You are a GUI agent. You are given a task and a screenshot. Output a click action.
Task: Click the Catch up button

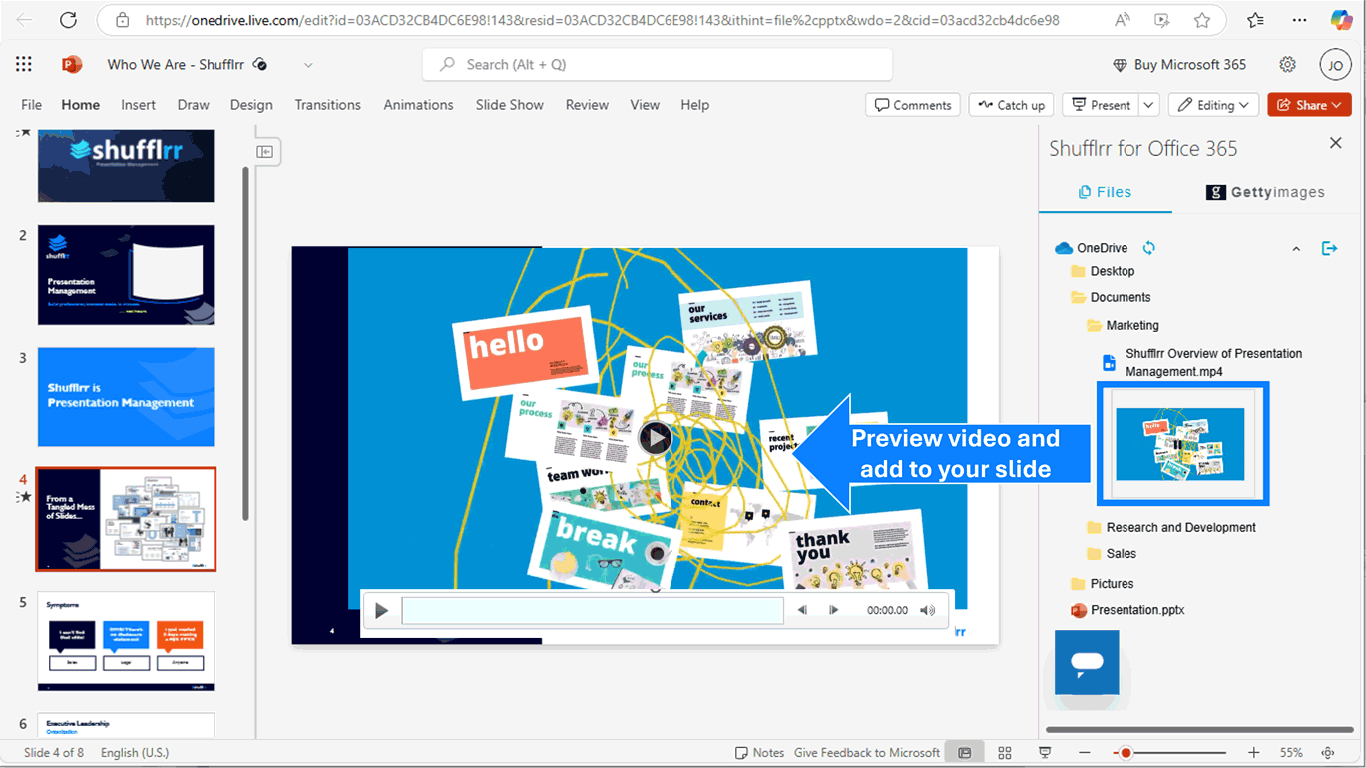(x=1011, y=105)
